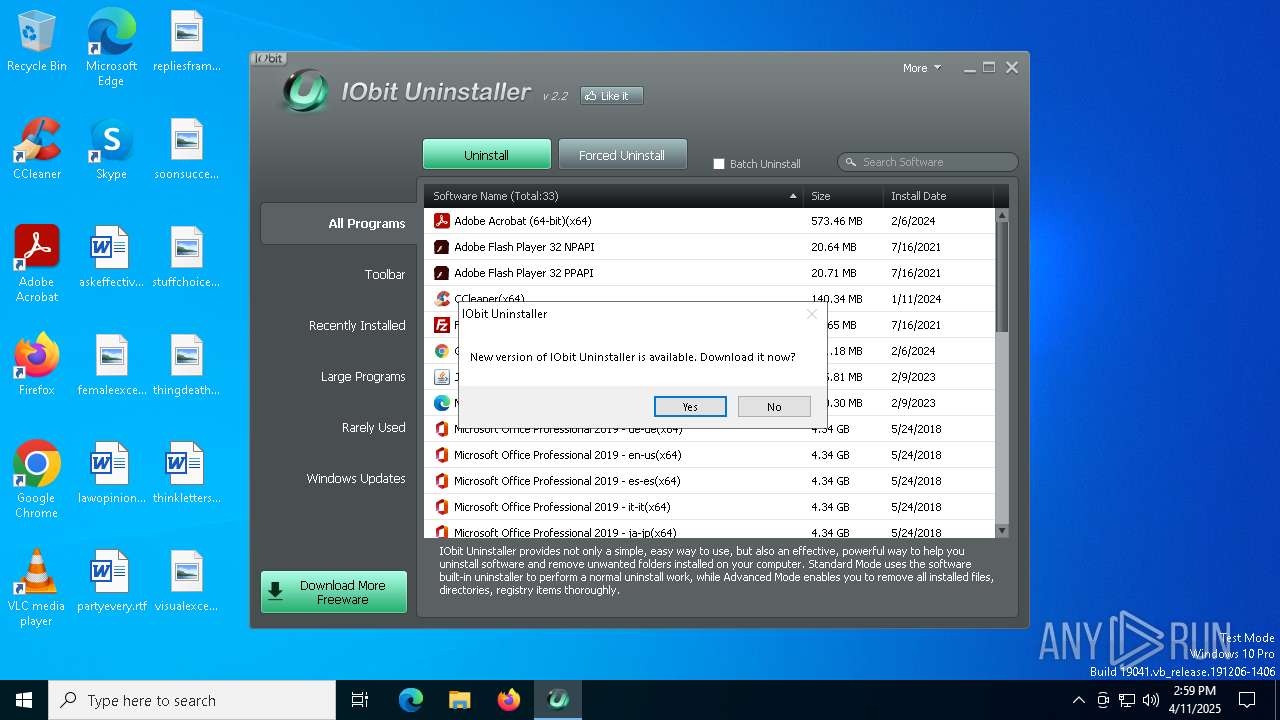This screenshot has width=1280, height=720.
Task: Click the IObit Uninstaller logo icon
Action: 305,91
